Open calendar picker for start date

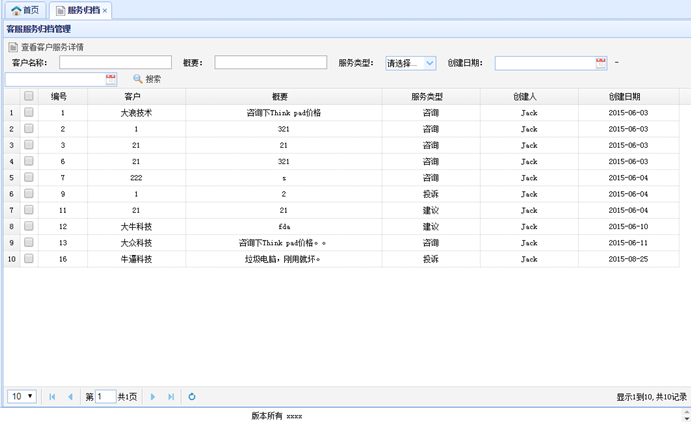[x=601, y=63]
